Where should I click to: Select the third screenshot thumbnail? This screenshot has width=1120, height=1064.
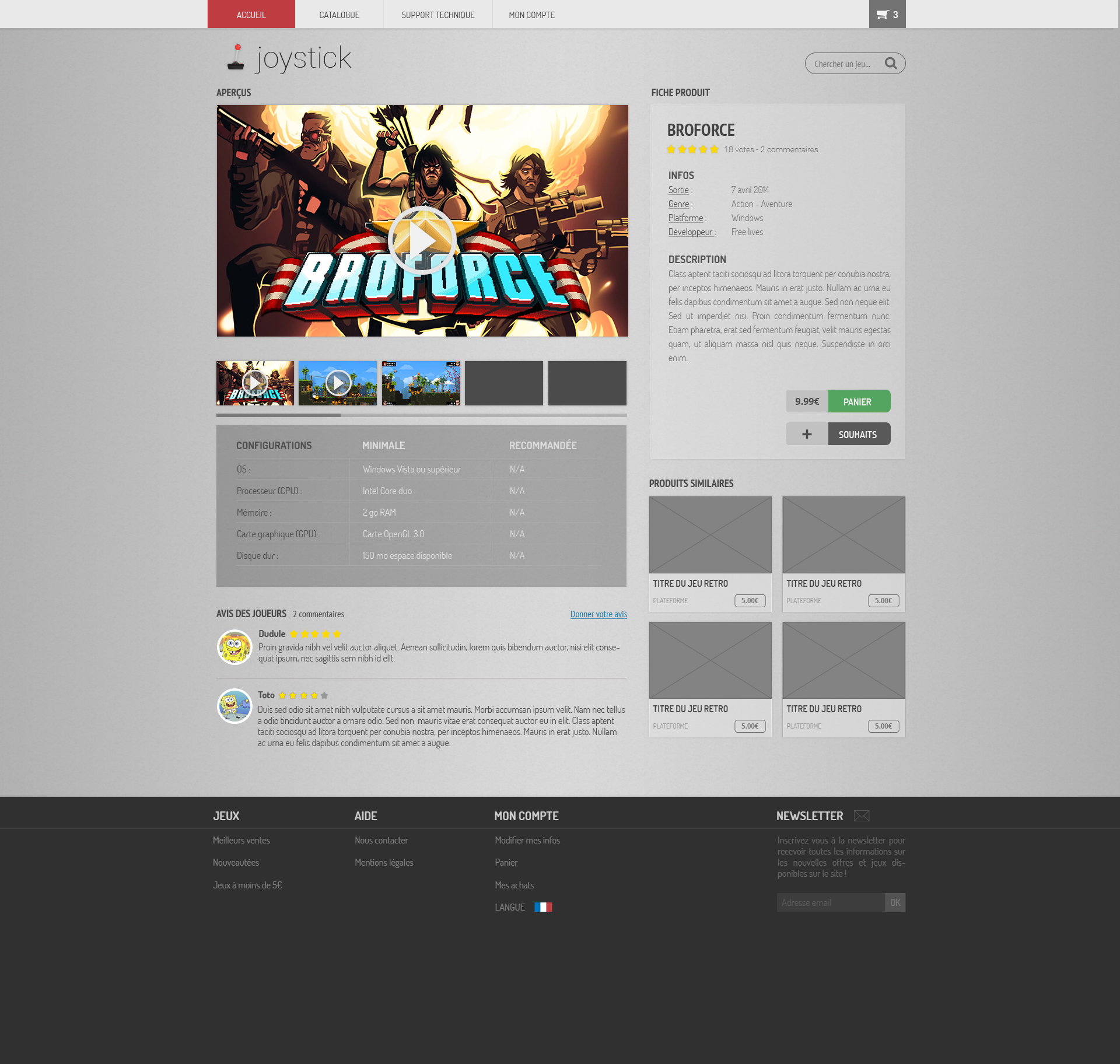(421, 383)
